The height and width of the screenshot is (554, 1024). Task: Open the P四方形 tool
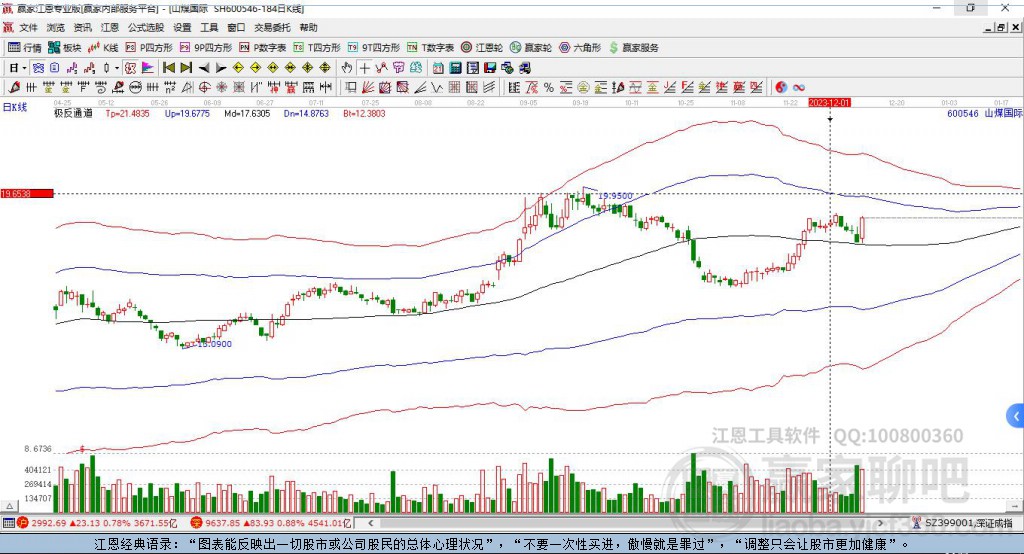point(149,48)
